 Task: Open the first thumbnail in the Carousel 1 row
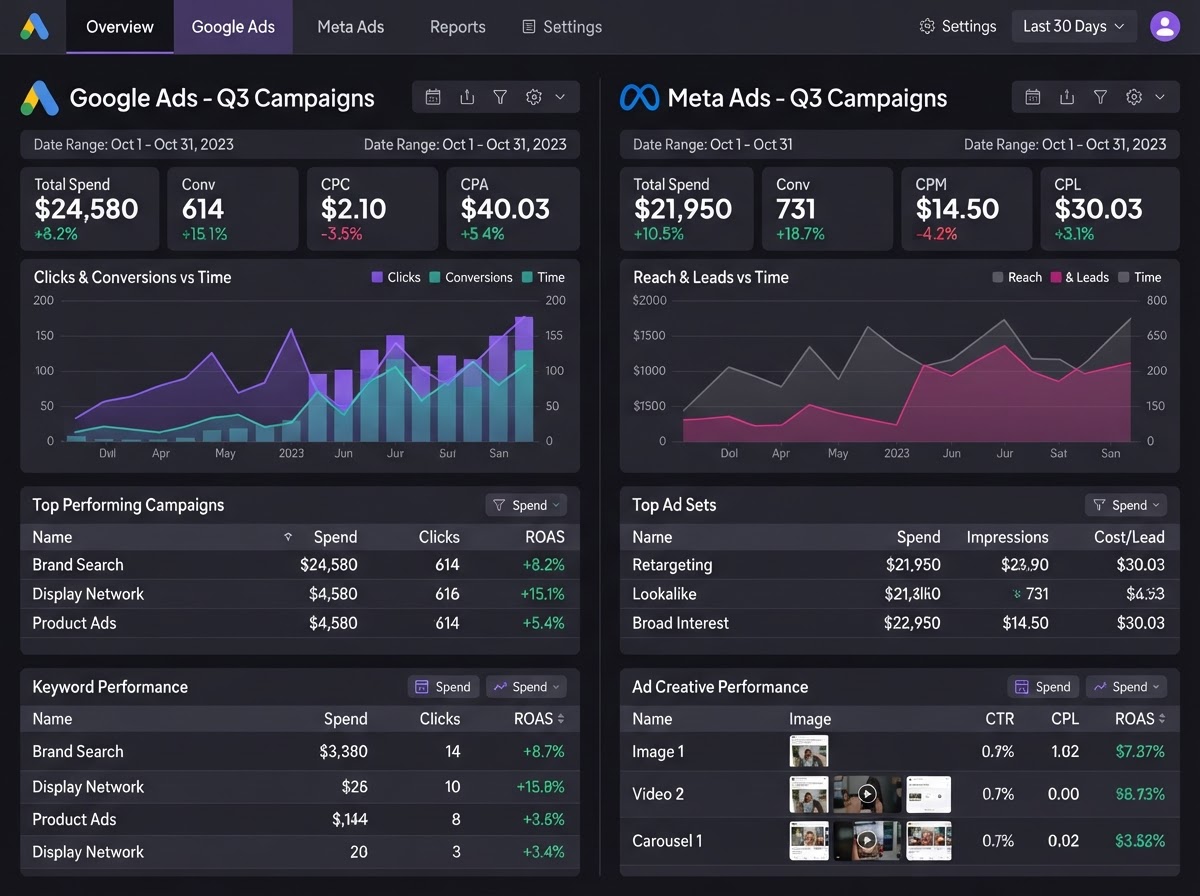(809, 841)
